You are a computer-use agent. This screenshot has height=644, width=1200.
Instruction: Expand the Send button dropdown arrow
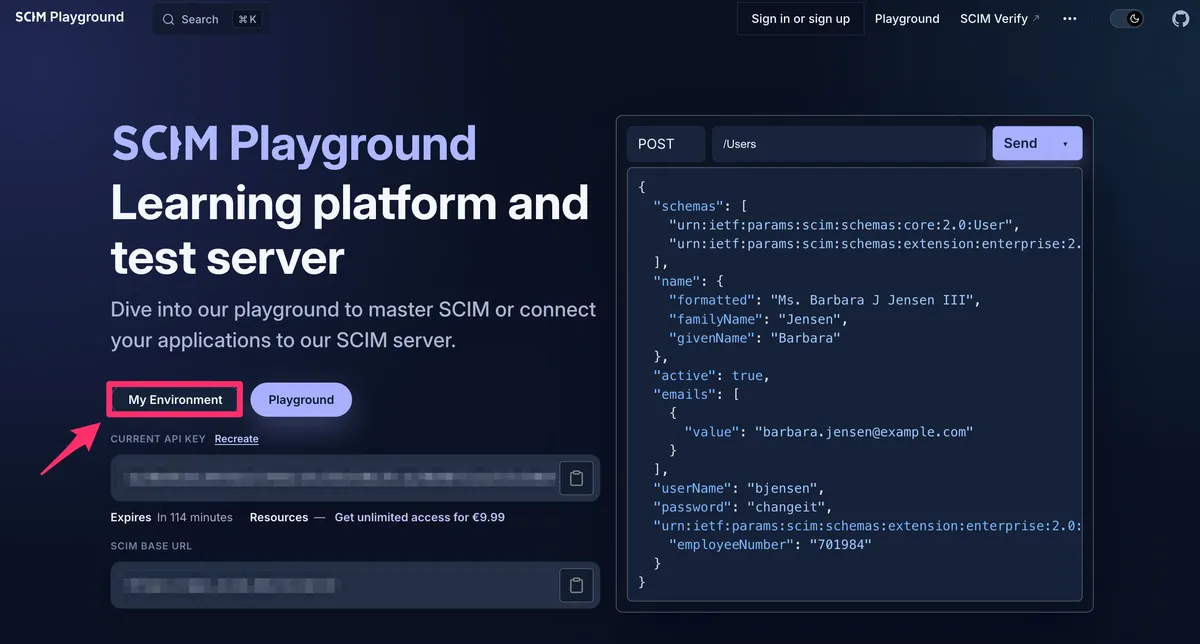tap(1065, 144)
